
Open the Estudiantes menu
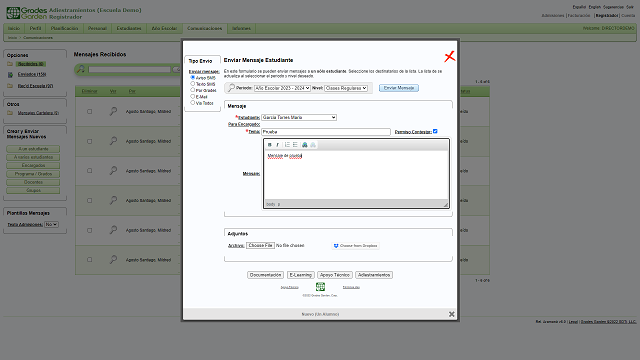pos(129,28)
